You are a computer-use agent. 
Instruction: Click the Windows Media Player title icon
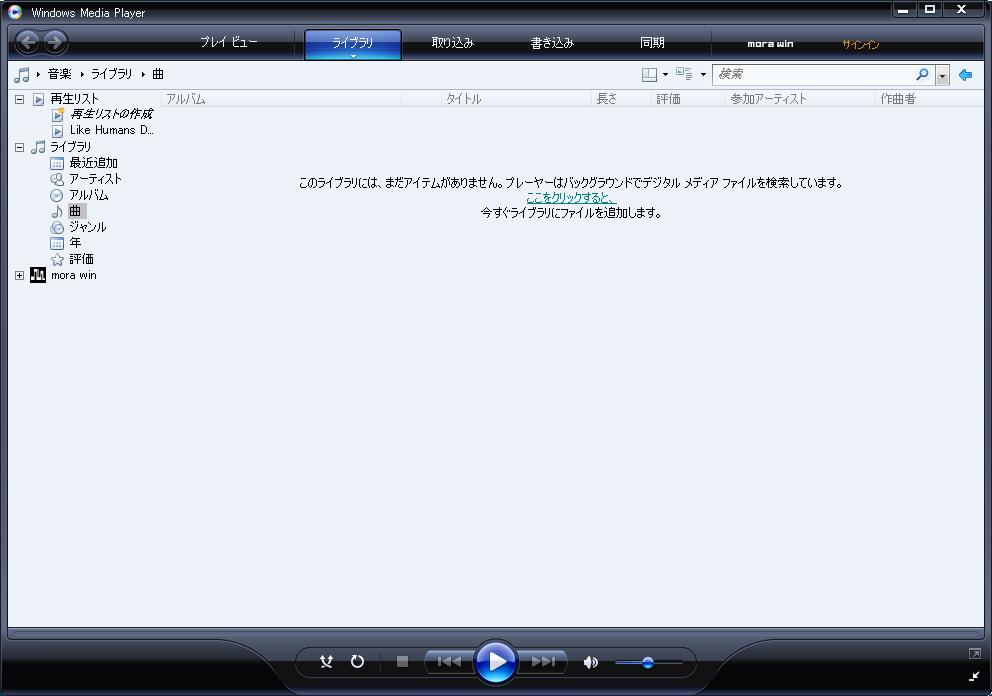15,12
